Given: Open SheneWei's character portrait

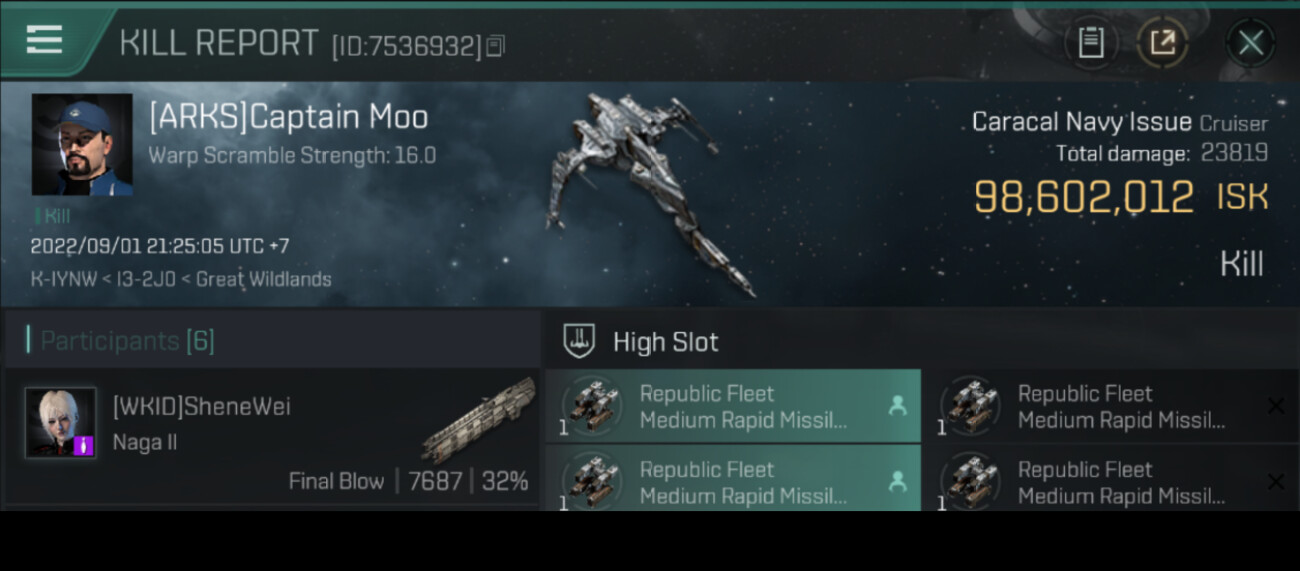Looking at the screenshot, I should 61,423.
